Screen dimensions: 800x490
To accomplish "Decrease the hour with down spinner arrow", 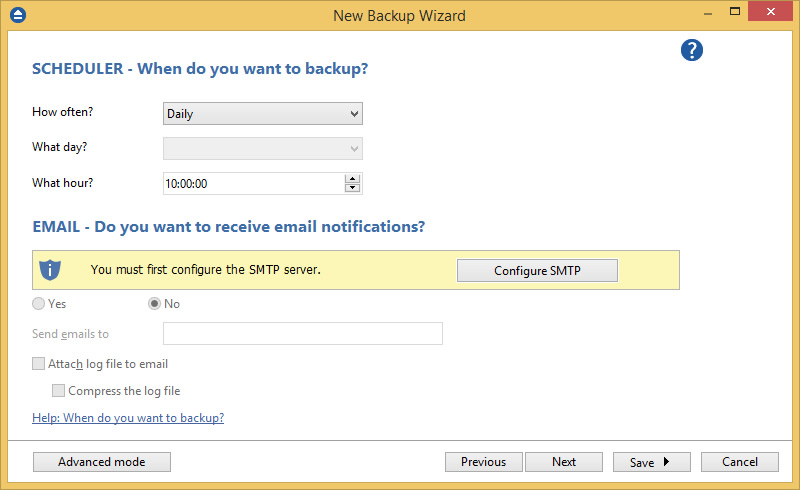I will coord(352,188).
